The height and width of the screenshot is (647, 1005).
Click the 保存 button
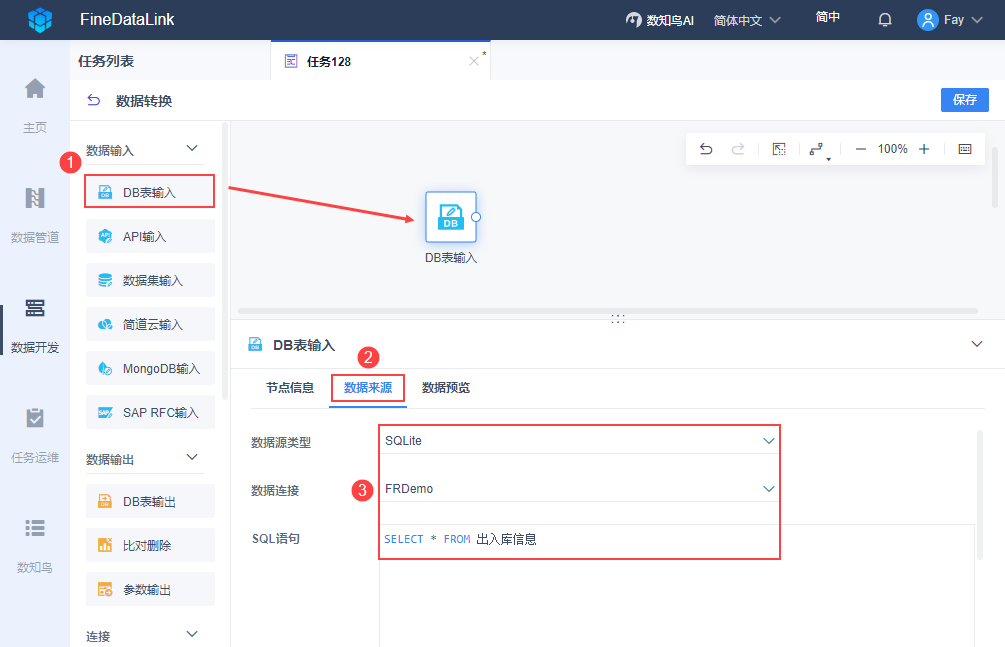(x=963, y=99)
